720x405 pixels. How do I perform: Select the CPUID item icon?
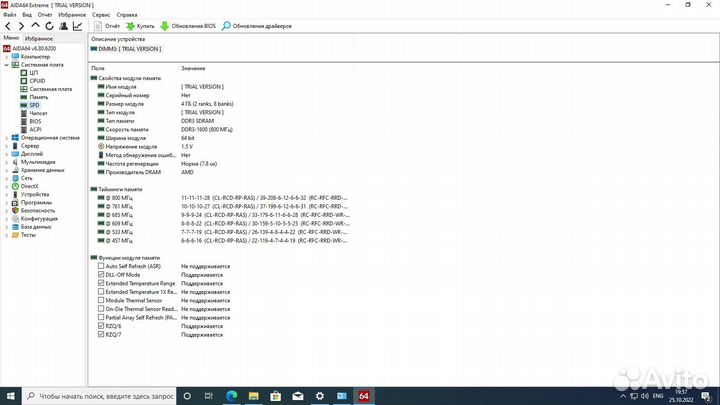pos(24,81)
